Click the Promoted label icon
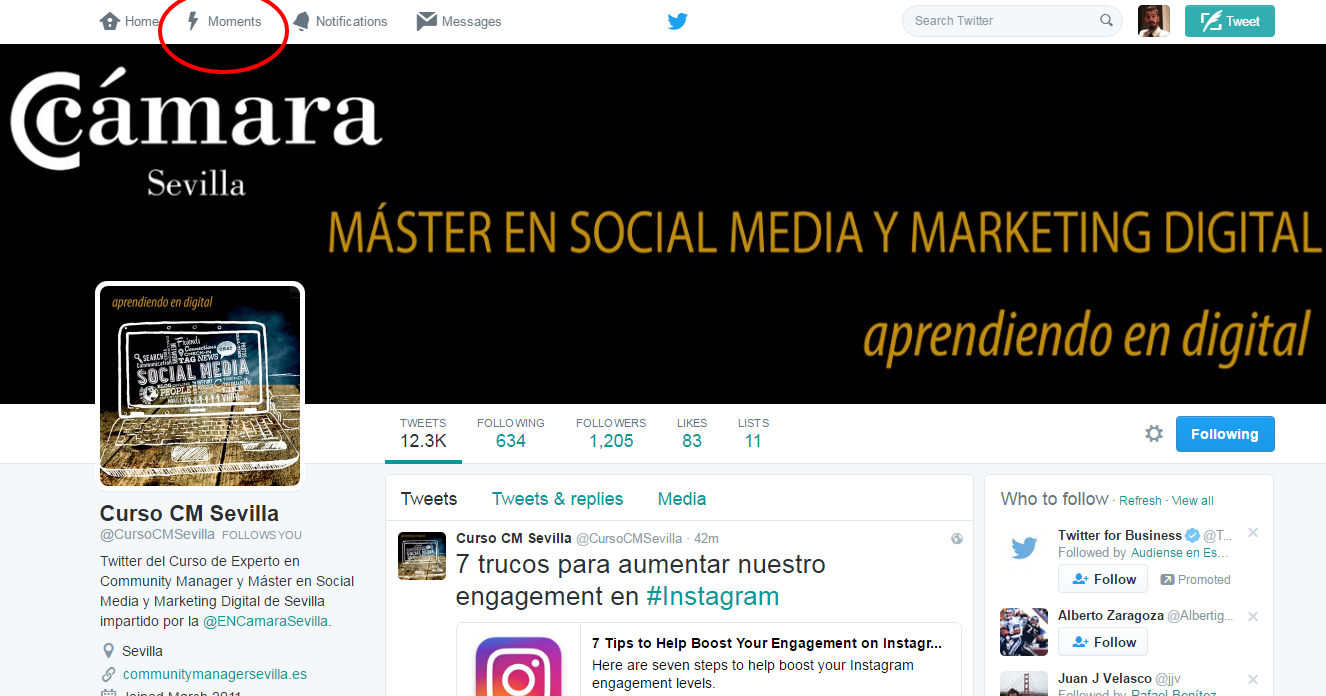 (1167, 580)
